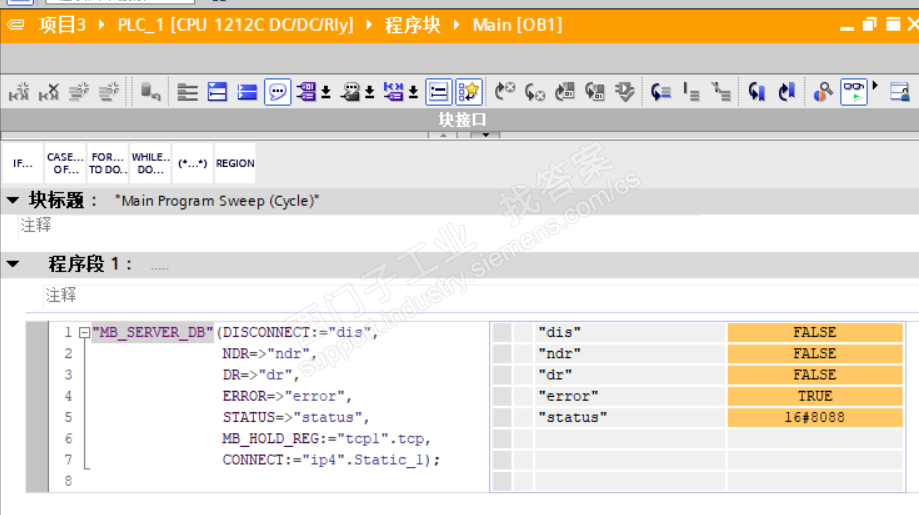Image resolution: width=919 pixels, height=515 pixels.
Task: Click the blue tag navigation icon
Action: click(x=393, y=92)
